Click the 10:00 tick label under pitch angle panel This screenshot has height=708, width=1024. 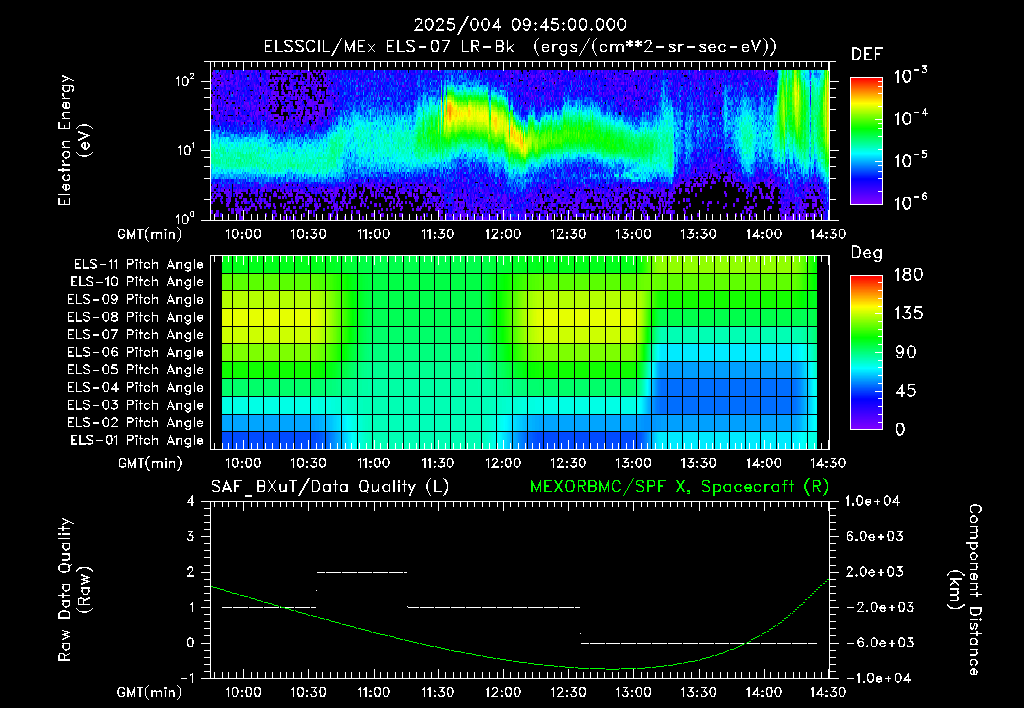point(243,463)
